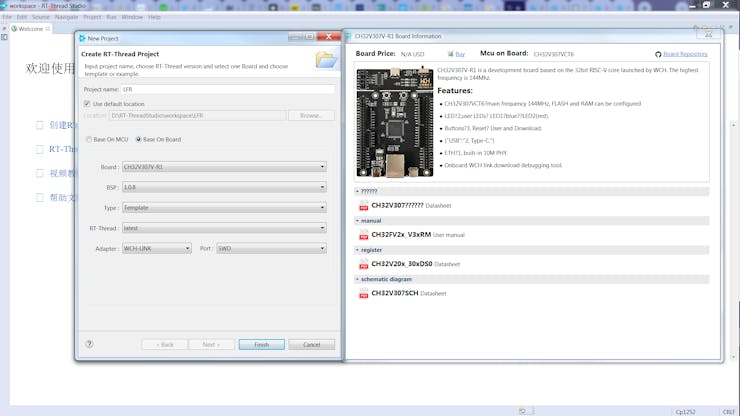The width and height of the screenshot is (740, 416).
Task: Expand the Adapter WCH-LINK dropdown
Action: tap(156, 248)
